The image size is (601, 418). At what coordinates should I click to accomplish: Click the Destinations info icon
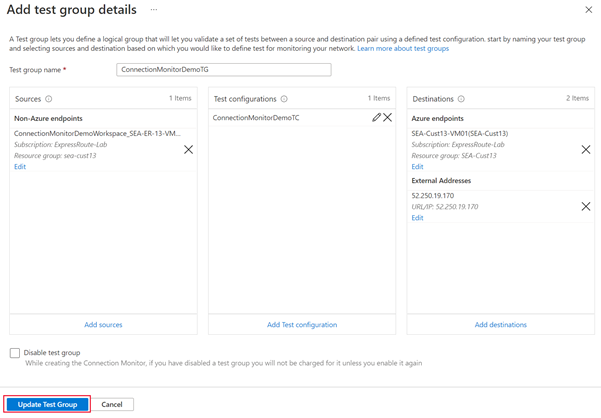coord(461,99)
